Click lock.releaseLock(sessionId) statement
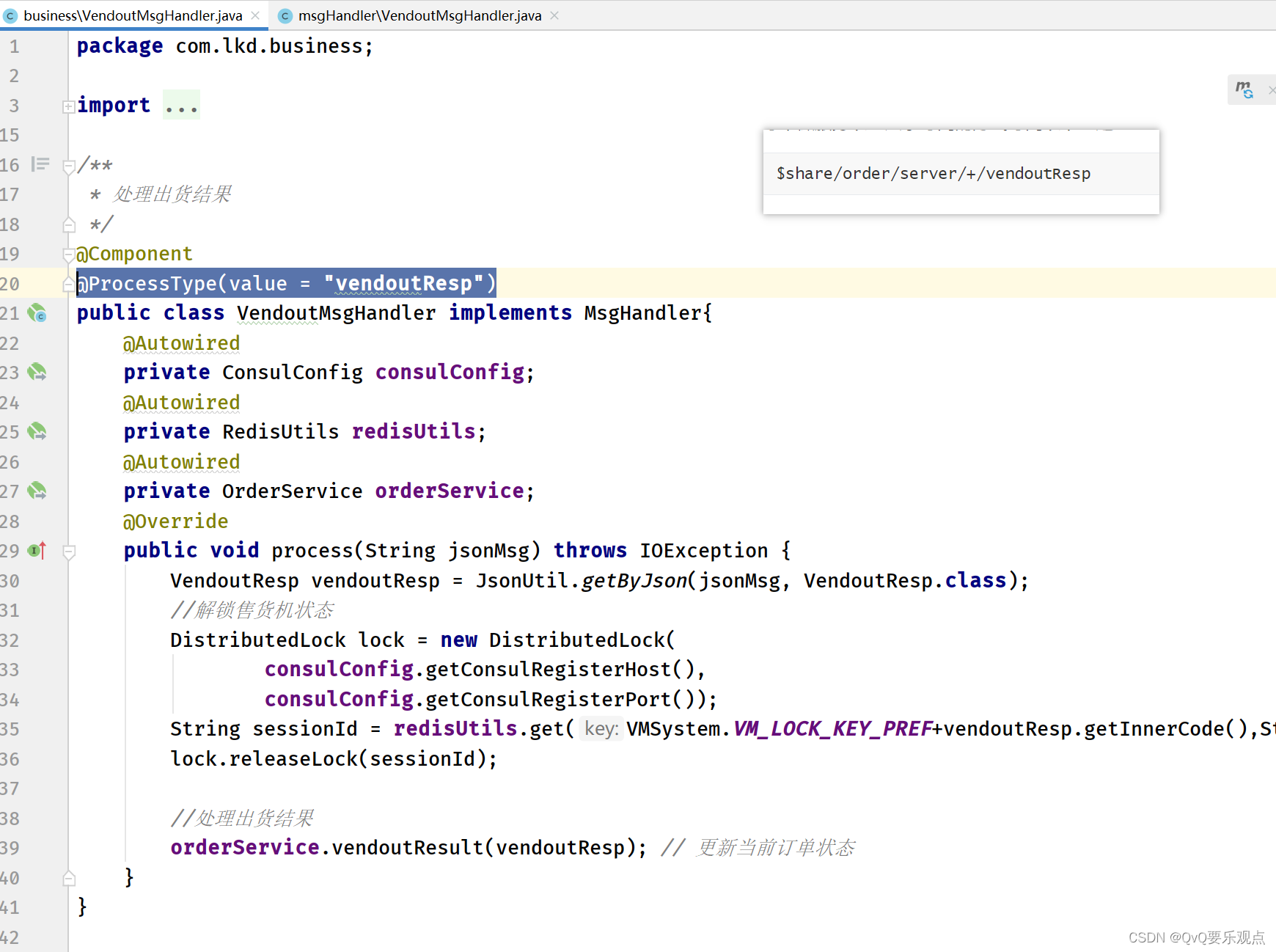This screenshot has width=1276, height=952. point(334,759)
